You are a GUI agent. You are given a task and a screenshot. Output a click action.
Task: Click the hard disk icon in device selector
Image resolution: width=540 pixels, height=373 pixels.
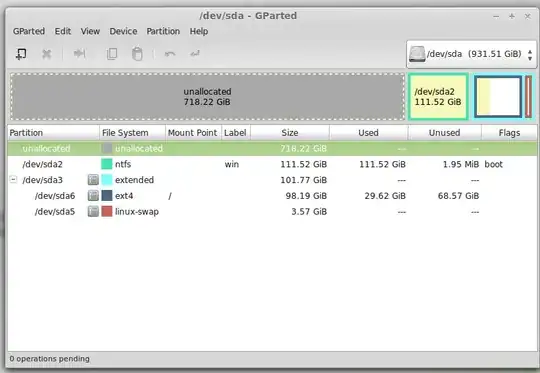pyautogui.click(x=417, y=54)
